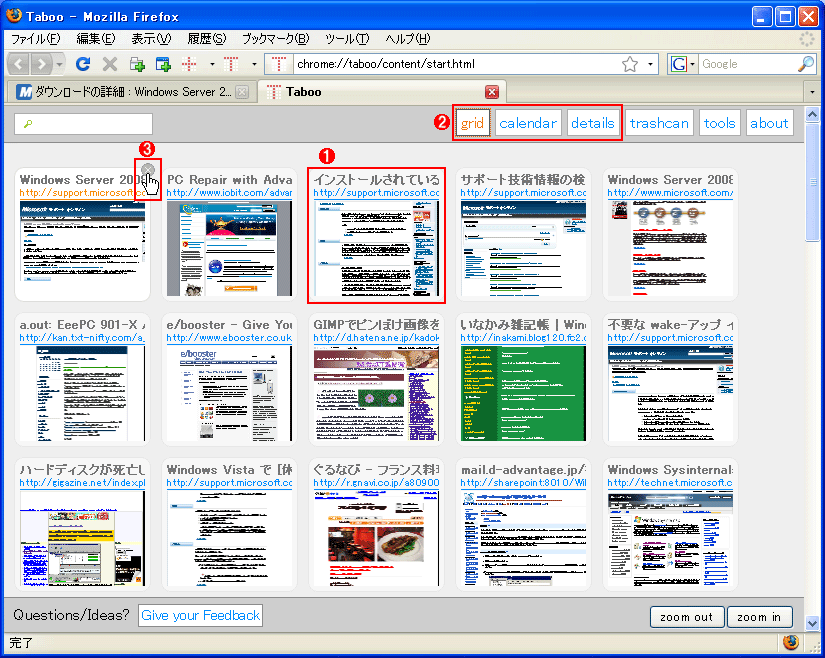Open the いなかみ雑記帳 green thumbnail
Viewport: 825px width, 658px height.
tap(523, 393)
